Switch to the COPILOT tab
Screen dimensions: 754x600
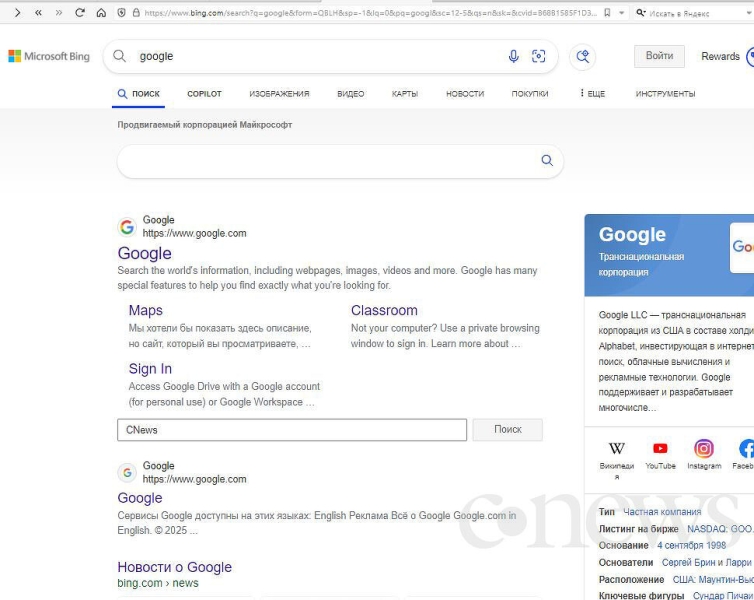tap(204, 94)
